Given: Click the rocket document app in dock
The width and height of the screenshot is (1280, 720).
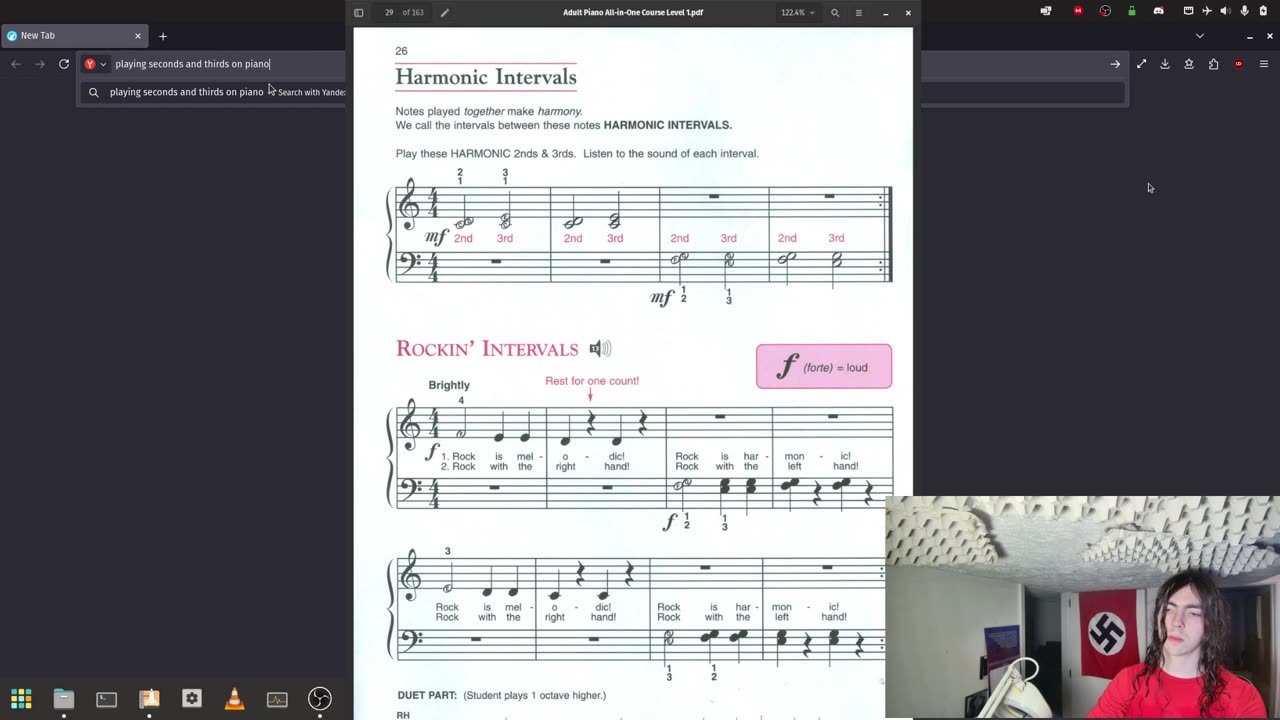Looking at the screenshot, I should [149, 699].
